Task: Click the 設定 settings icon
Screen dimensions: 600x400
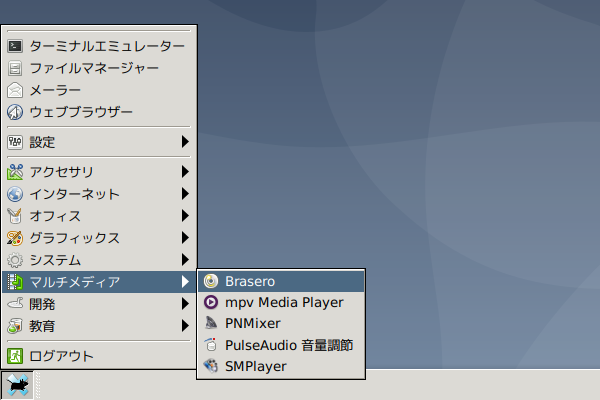Action: [x=15, y=142]
